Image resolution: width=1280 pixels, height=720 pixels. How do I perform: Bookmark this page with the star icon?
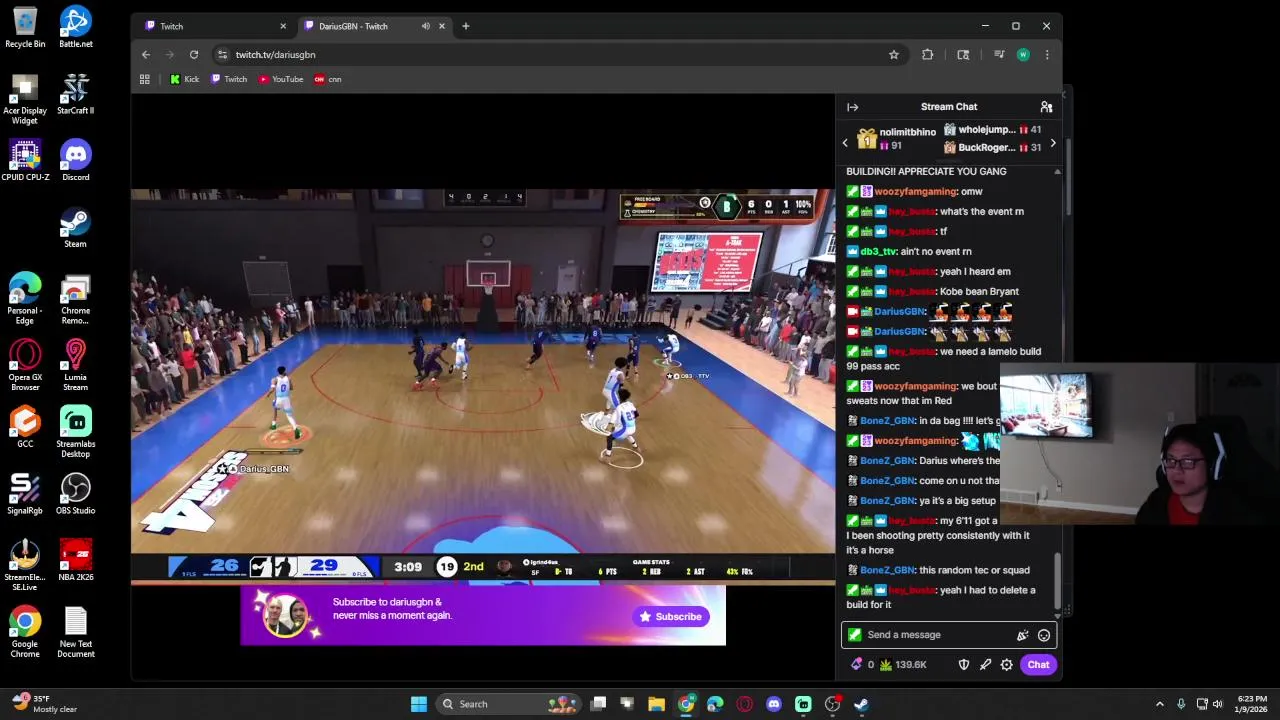pyautogui.click(x=894, y=55)
